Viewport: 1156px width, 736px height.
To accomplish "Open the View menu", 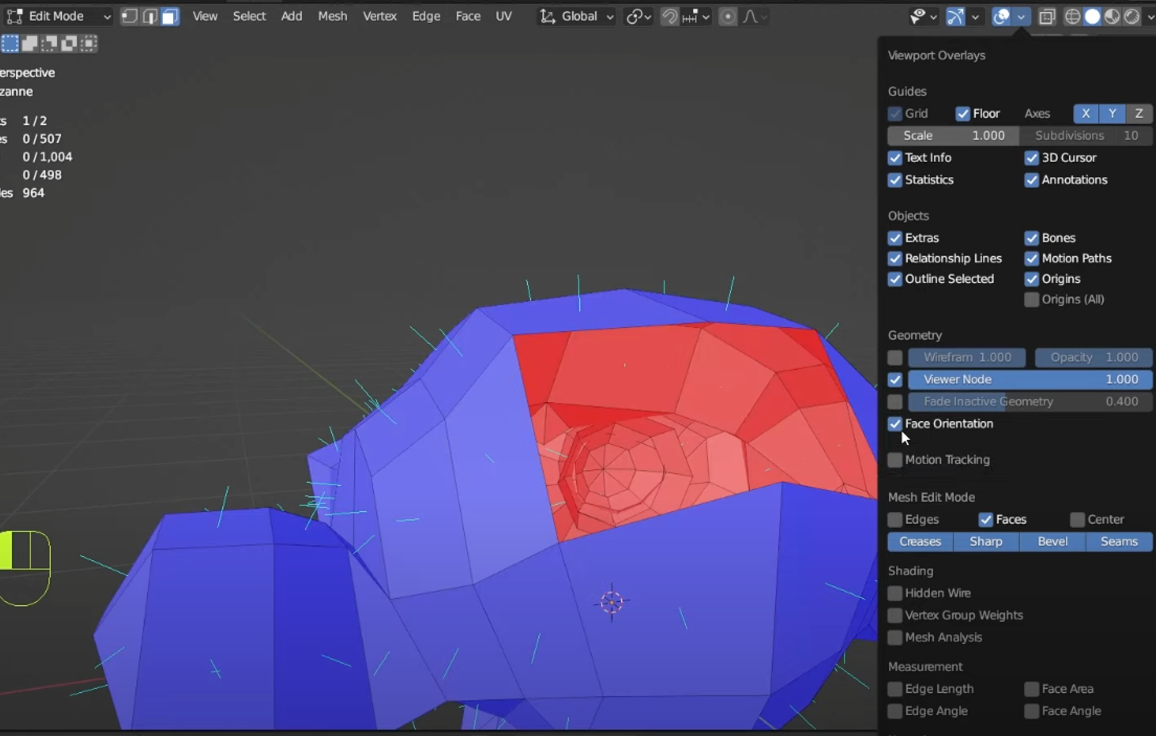I will pyautogui.click(x=205, y=16).
